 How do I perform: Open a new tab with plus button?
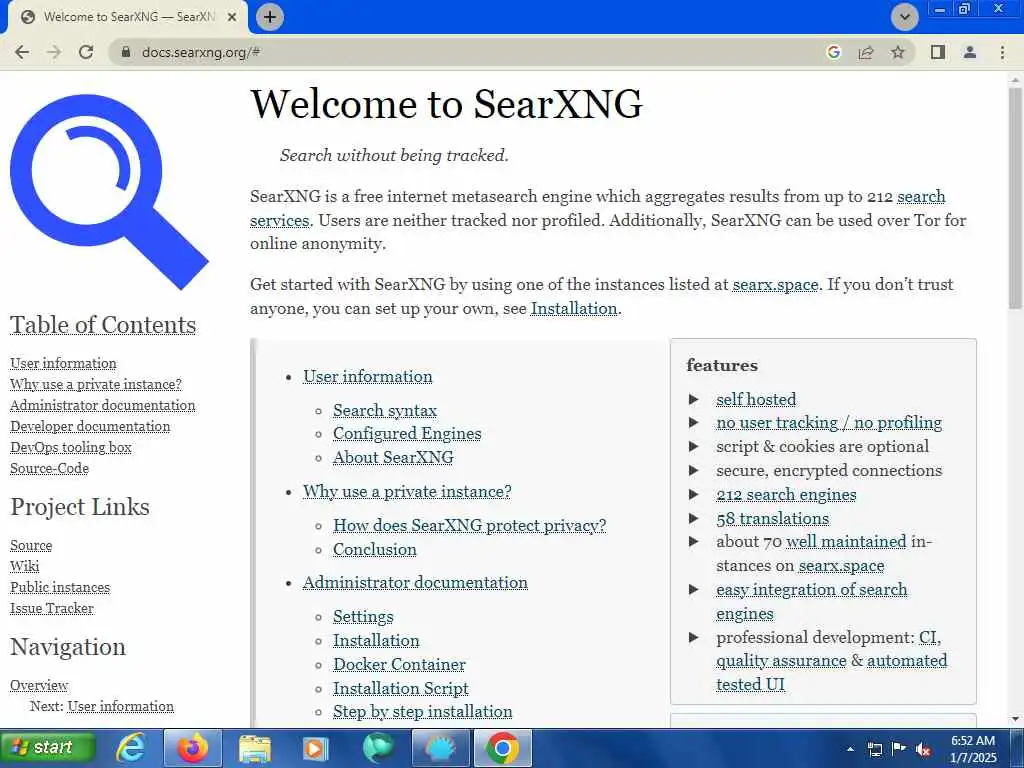pyautogui.click(x=270, y=17)
